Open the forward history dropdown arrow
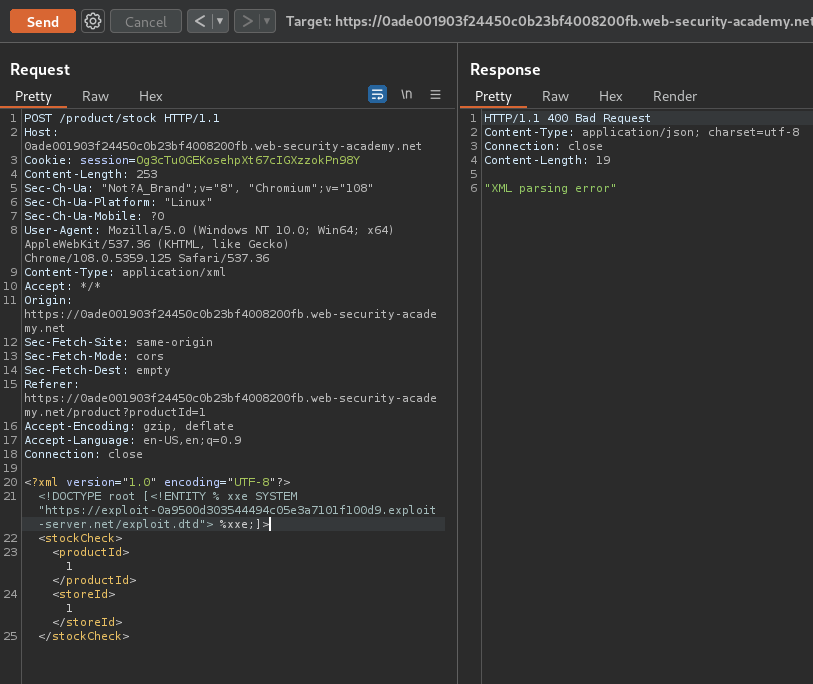Screen dimensions: 813x684 [267, 21]
